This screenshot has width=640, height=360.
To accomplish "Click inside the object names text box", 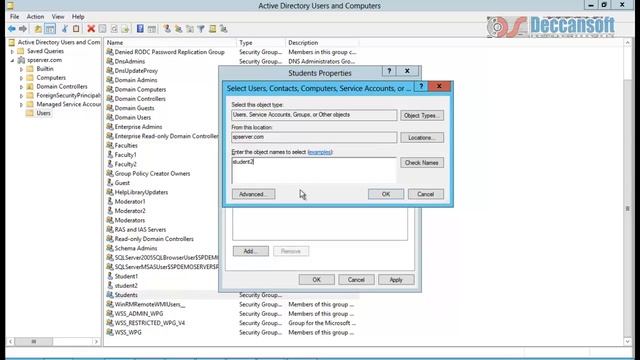I will pyautogui.click(x=314, y=170).
